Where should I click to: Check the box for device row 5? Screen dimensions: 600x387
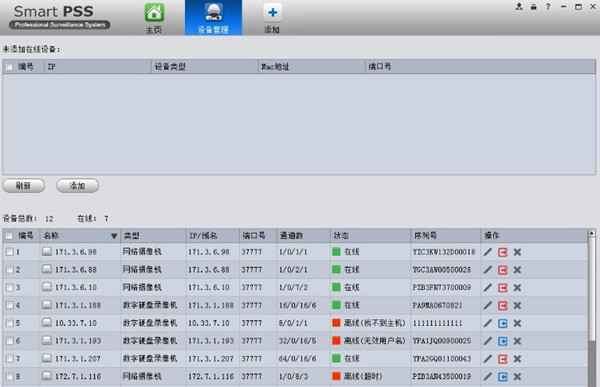click(10, 323)
